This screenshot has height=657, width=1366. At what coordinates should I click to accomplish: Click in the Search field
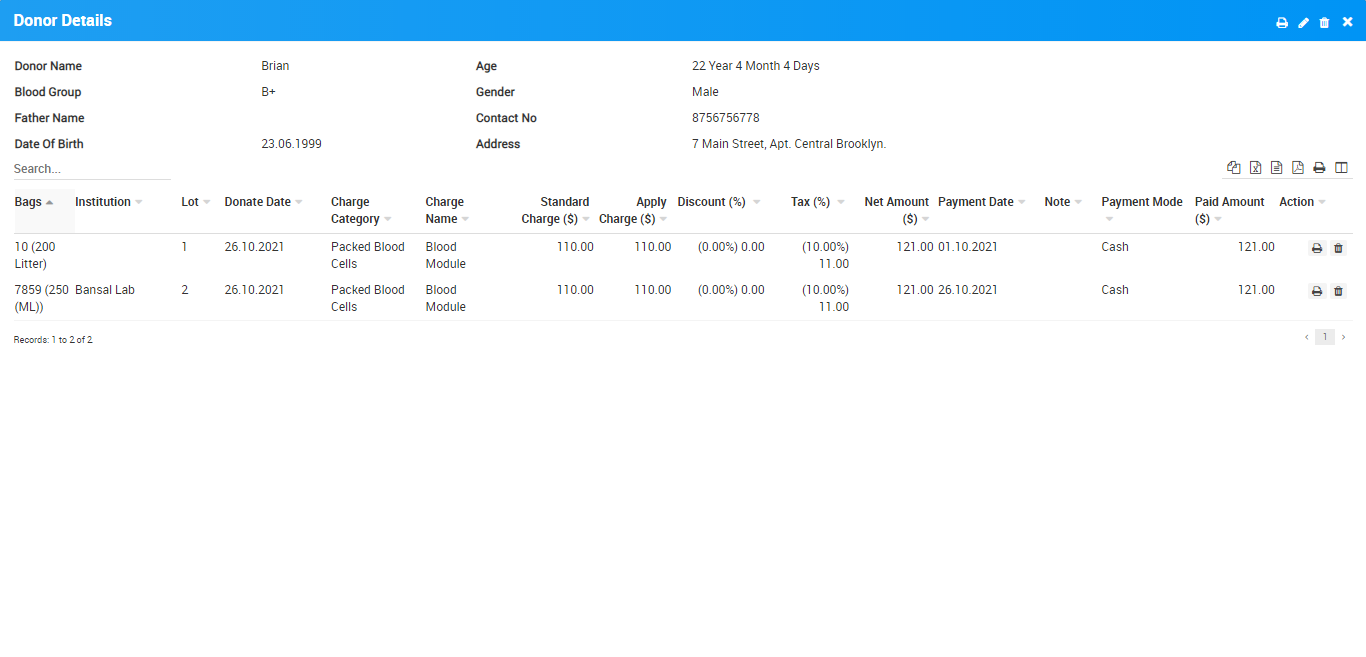point(92,169)
